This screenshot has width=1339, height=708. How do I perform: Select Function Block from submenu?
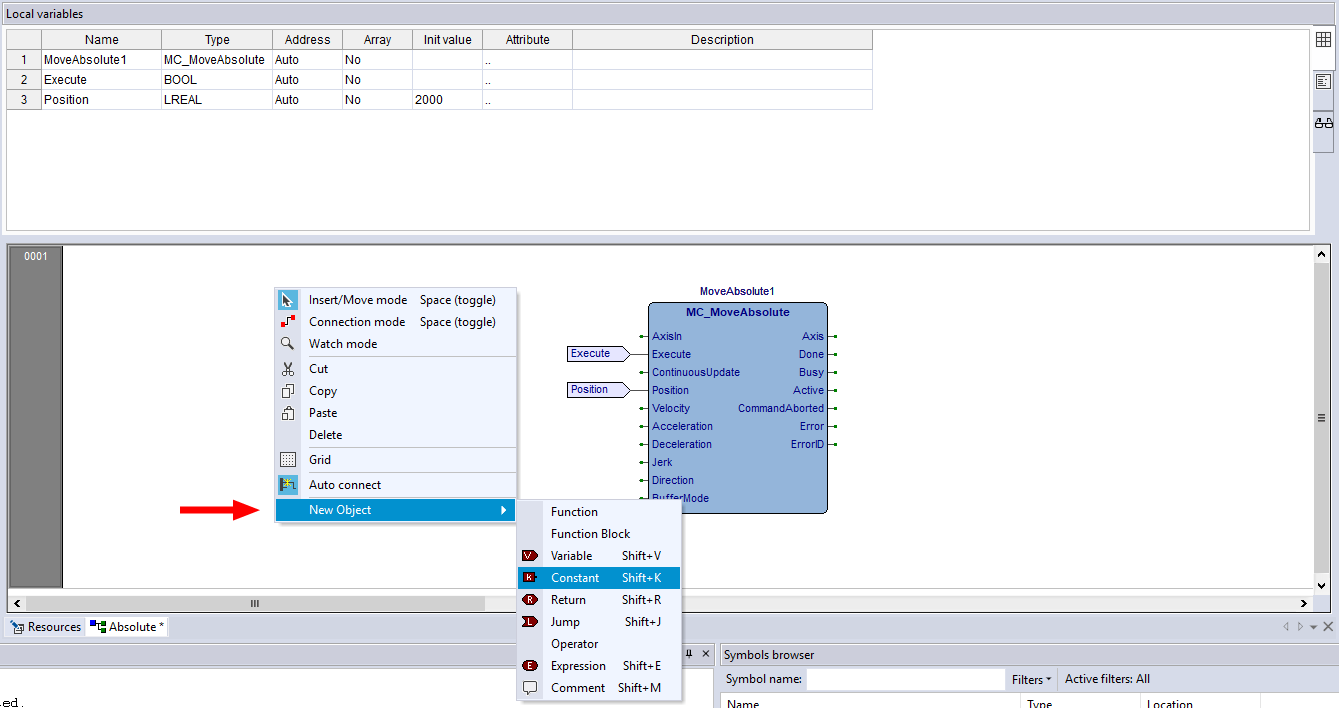[590, 534]
